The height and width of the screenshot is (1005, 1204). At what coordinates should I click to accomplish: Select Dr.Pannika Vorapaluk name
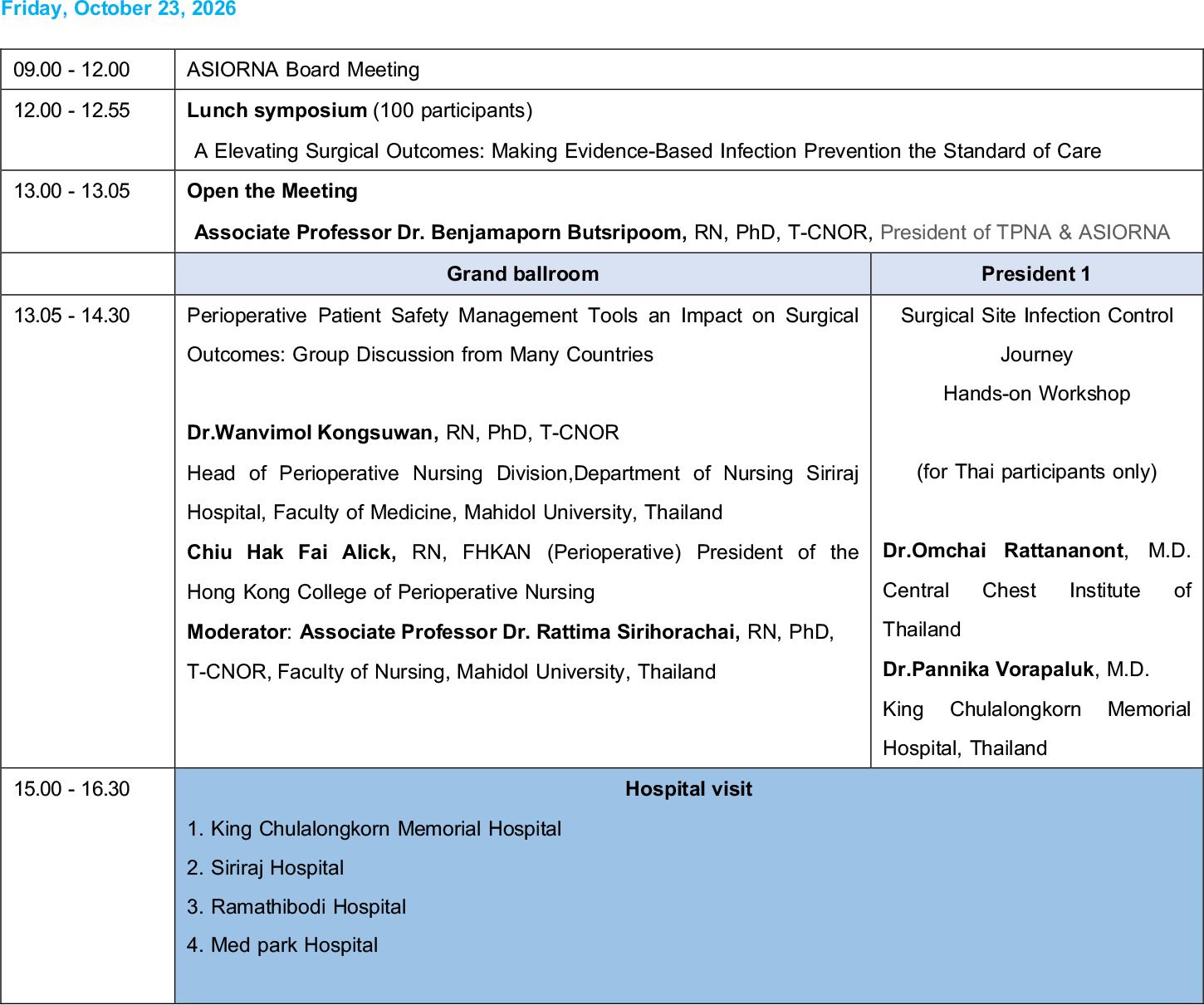[x=988, y=669]
